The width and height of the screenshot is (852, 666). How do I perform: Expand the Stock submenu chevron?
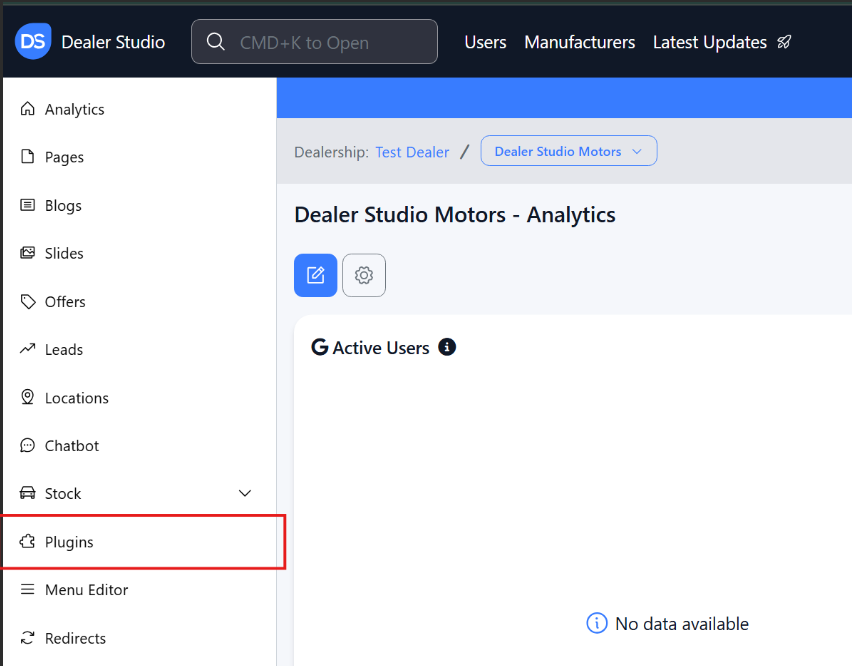(x=245, y=493)
